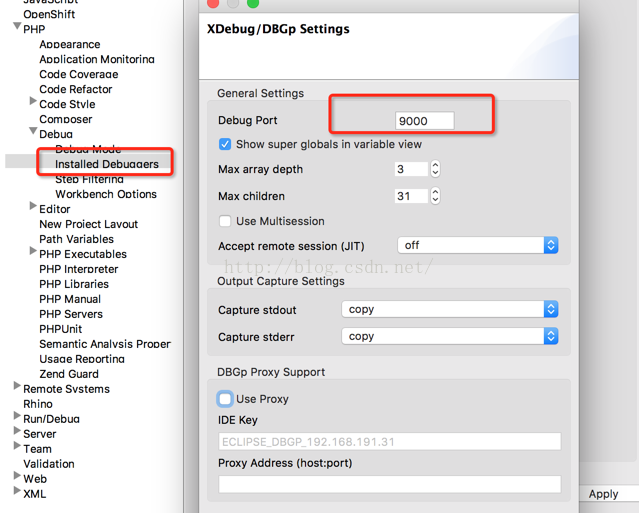Image resolution: width=639 pixels, height=513 pixels.
Task: Select Path Variables page
Action: pyautogui.click(x=76, y=239)
